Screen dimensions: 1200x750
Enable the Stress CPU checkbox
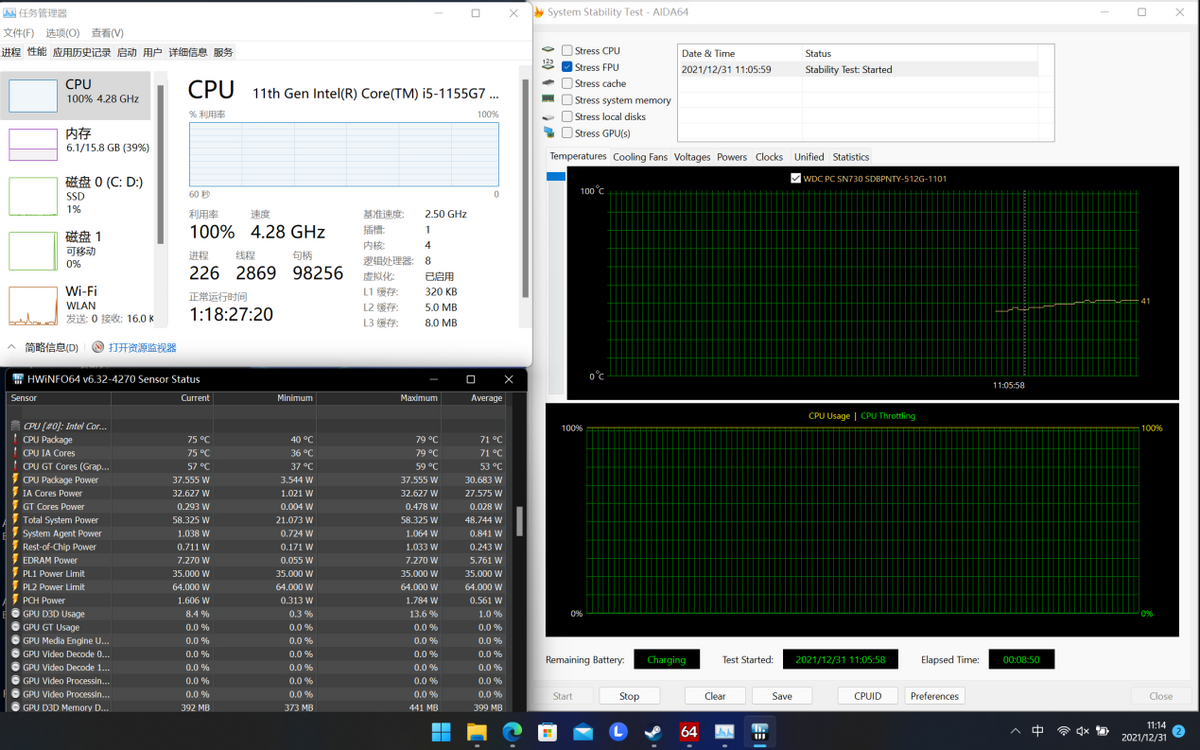[567, 50]
